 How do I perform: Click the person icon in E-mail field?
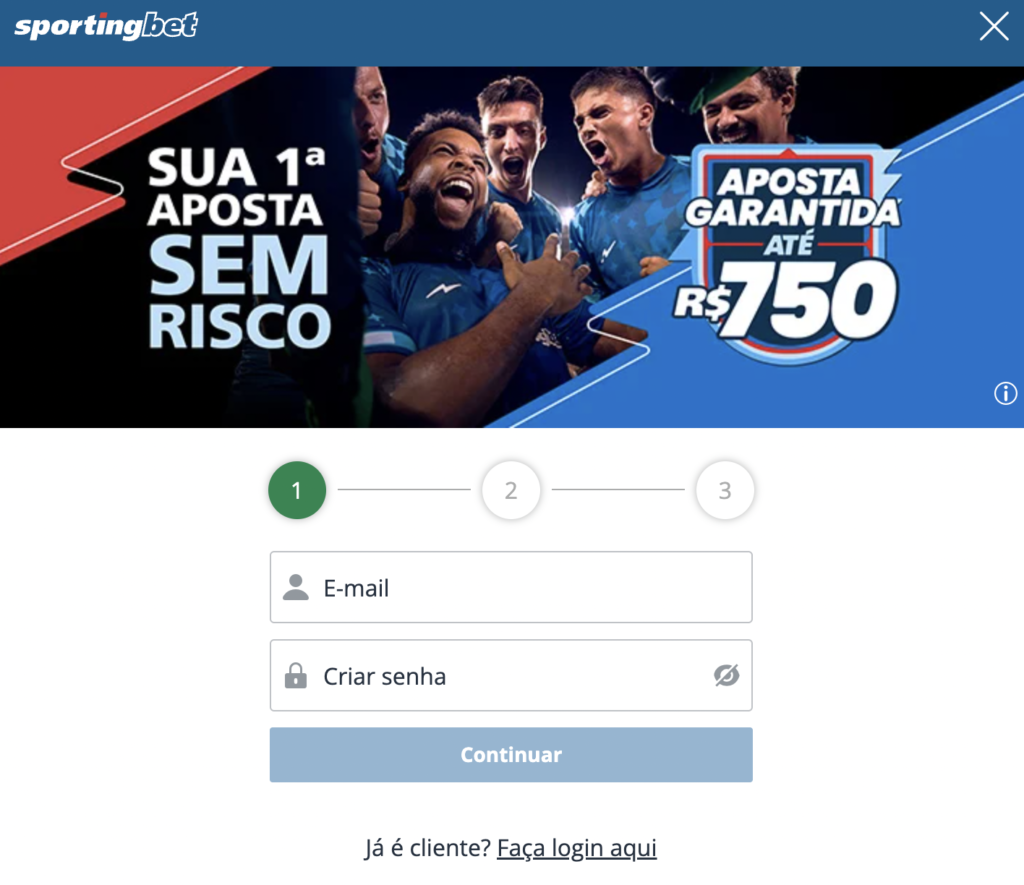296,587
